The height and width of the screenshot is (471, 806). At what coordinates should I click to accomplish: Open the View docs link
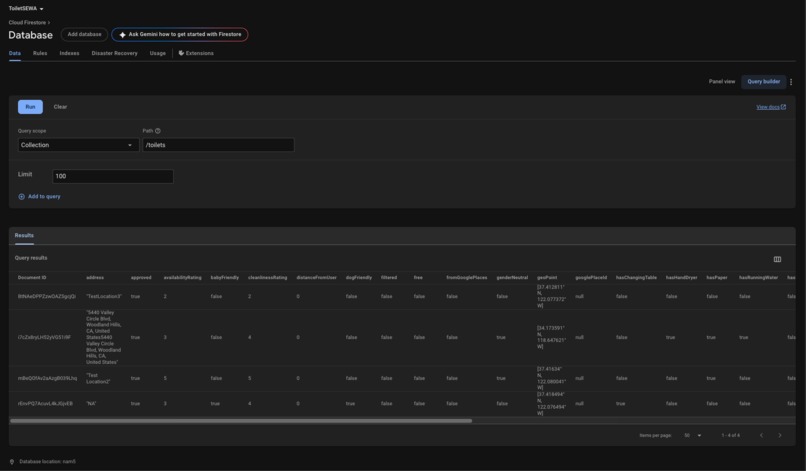(x=768, y=107)
